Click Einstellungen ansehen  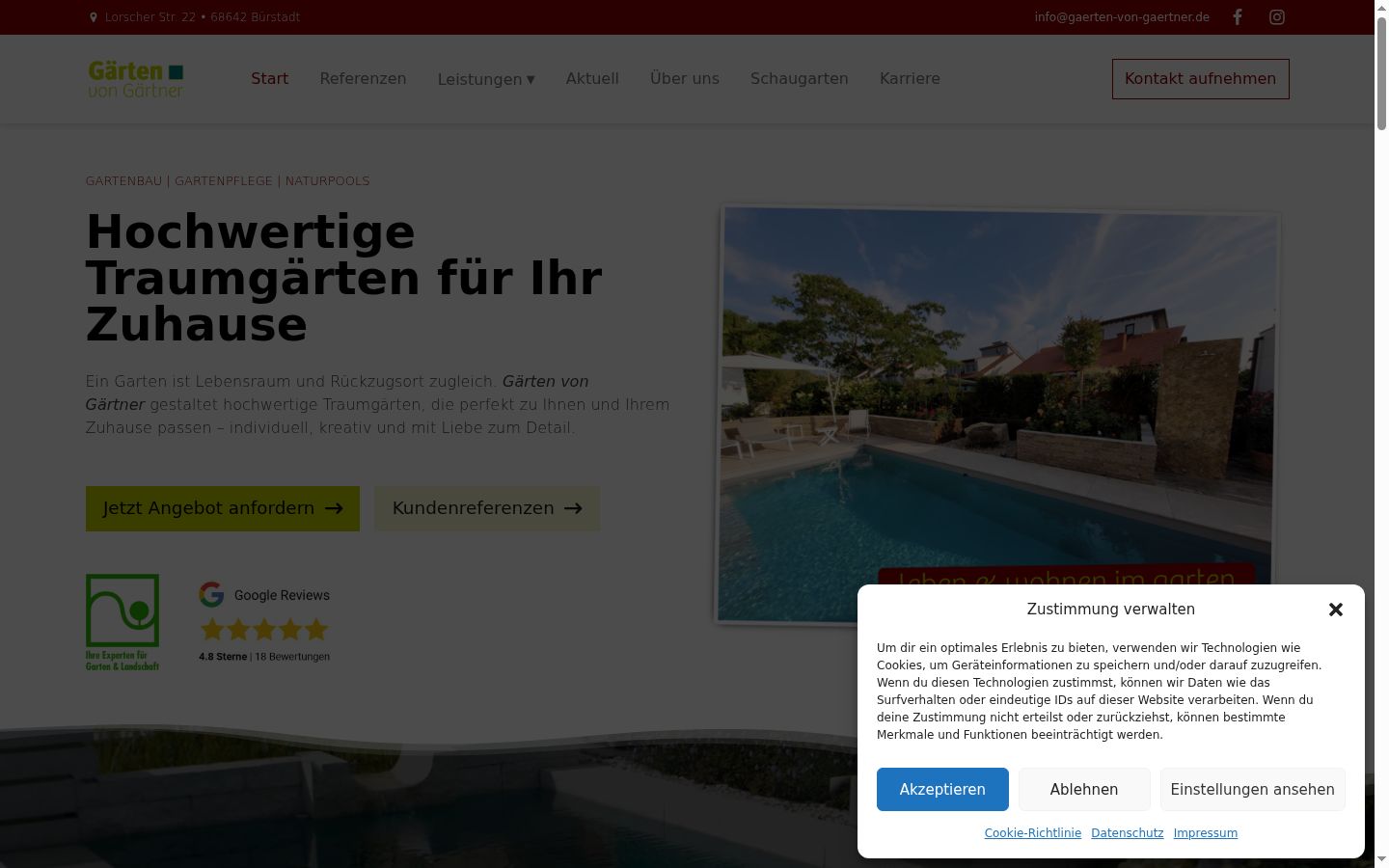tap(1253, 789)
